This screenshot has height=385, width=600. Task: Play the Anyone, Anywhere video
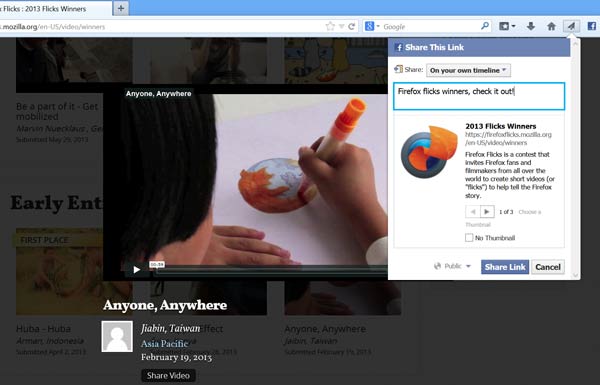(137, 270)
